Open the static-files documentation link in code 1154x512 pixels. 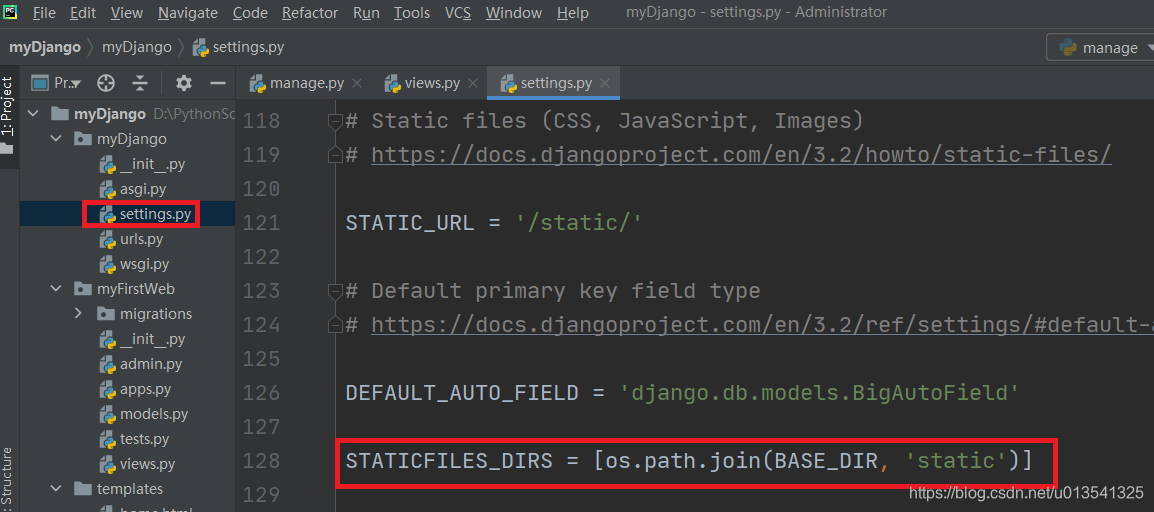[741, 154]
